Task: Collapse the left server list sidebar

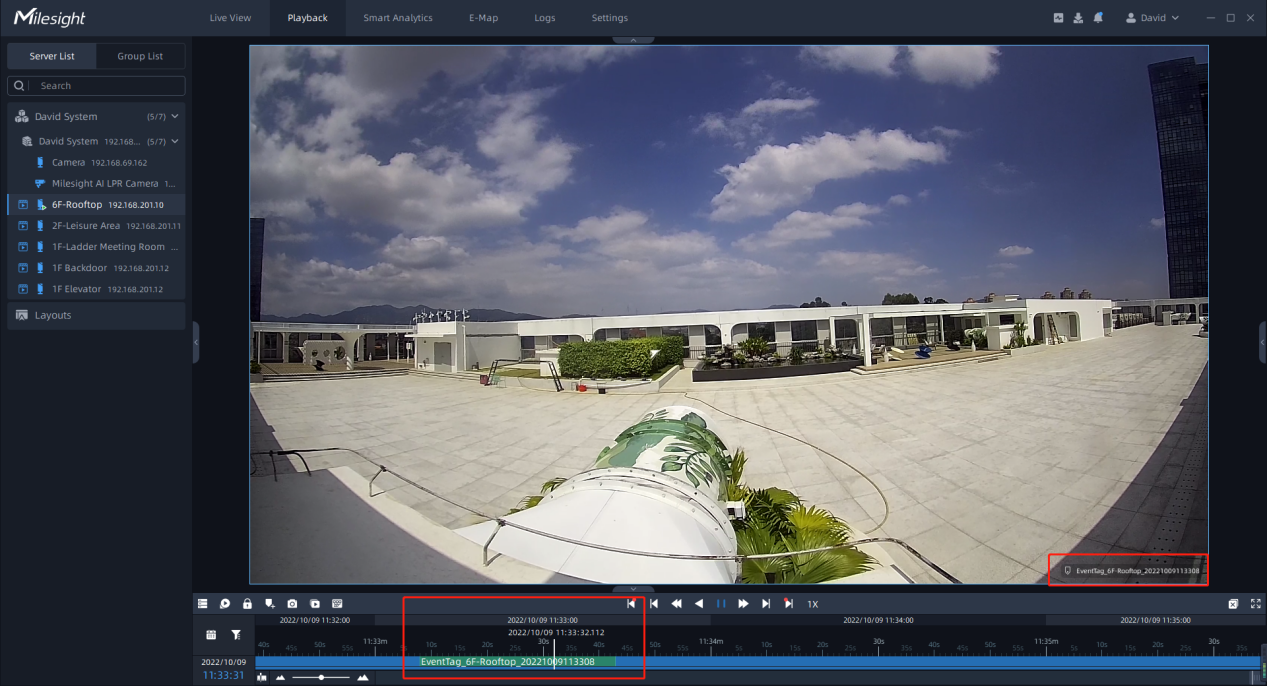Action: coord(196,342)
